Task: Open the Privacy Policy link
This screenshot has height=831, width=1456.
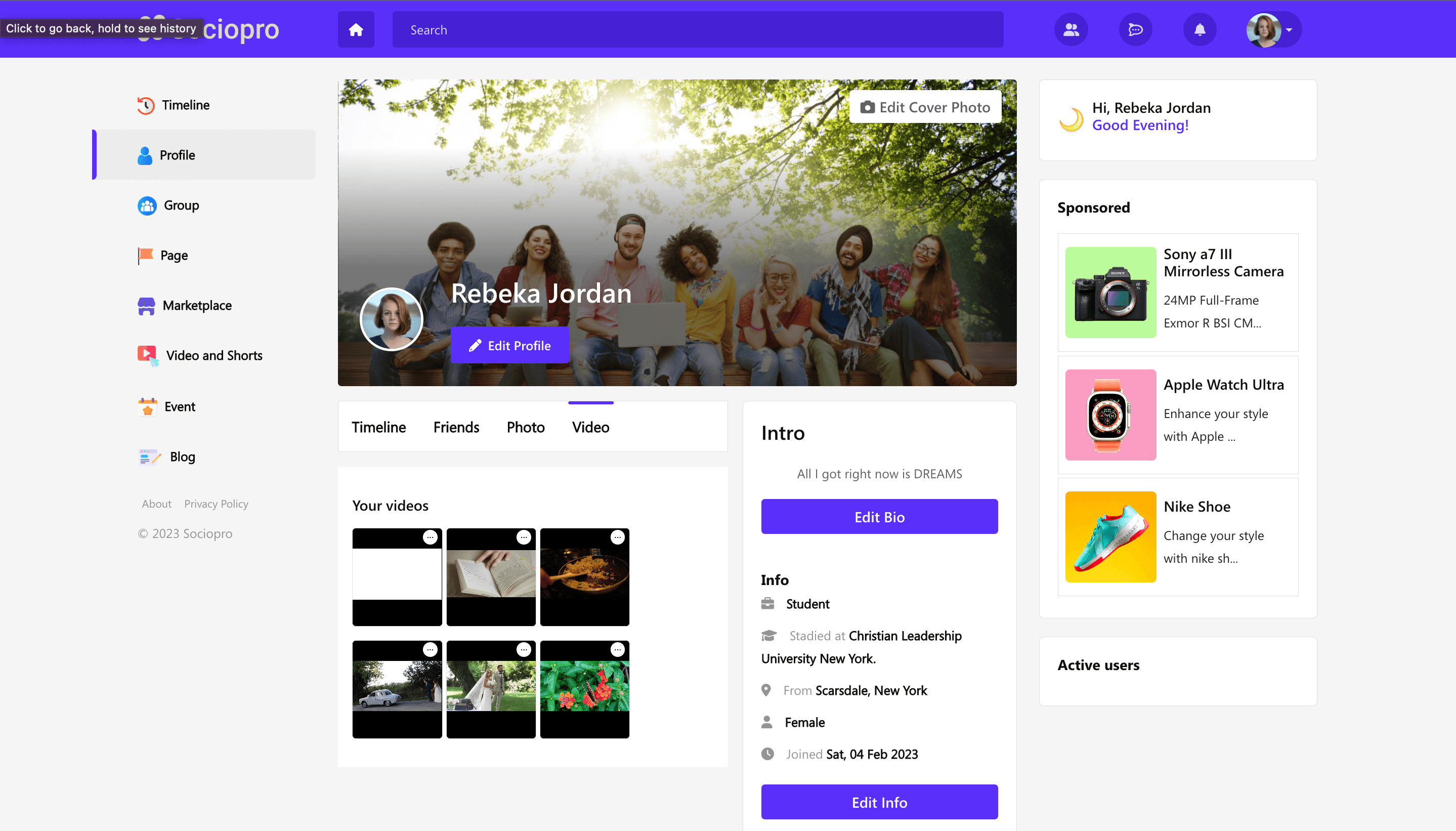Action: tap(216, 504)
